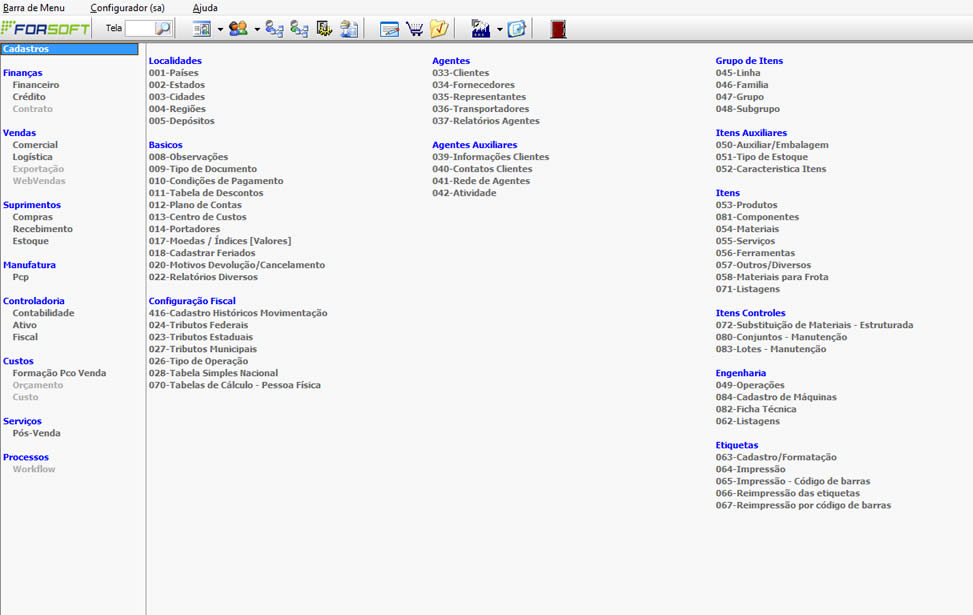The image size is (973, 615).
Task: Open 082-Ficha Técnica
Action: 756,409
